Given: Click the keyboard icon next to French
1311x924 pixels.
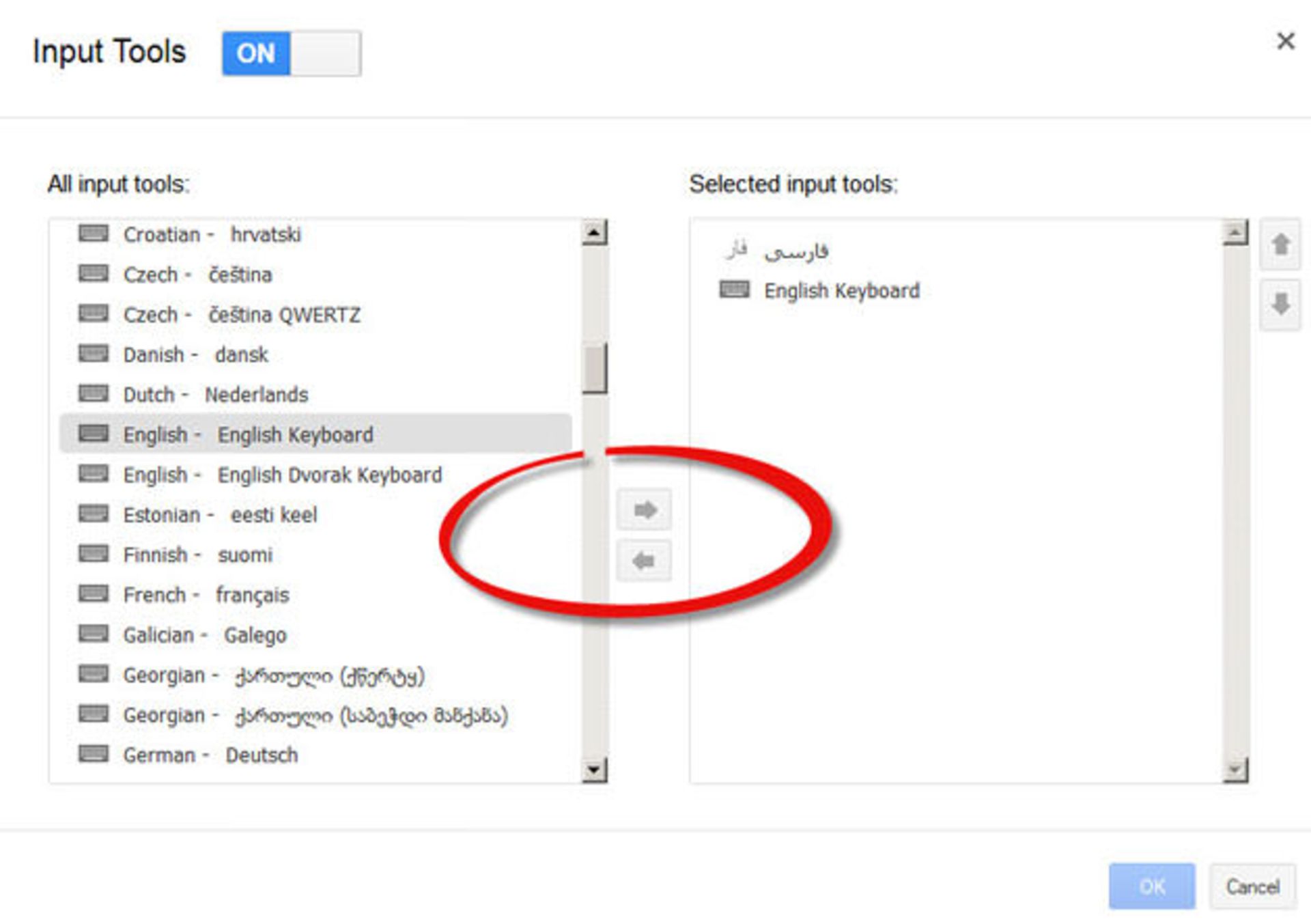Looking at the screenshot, I should 94,594.
